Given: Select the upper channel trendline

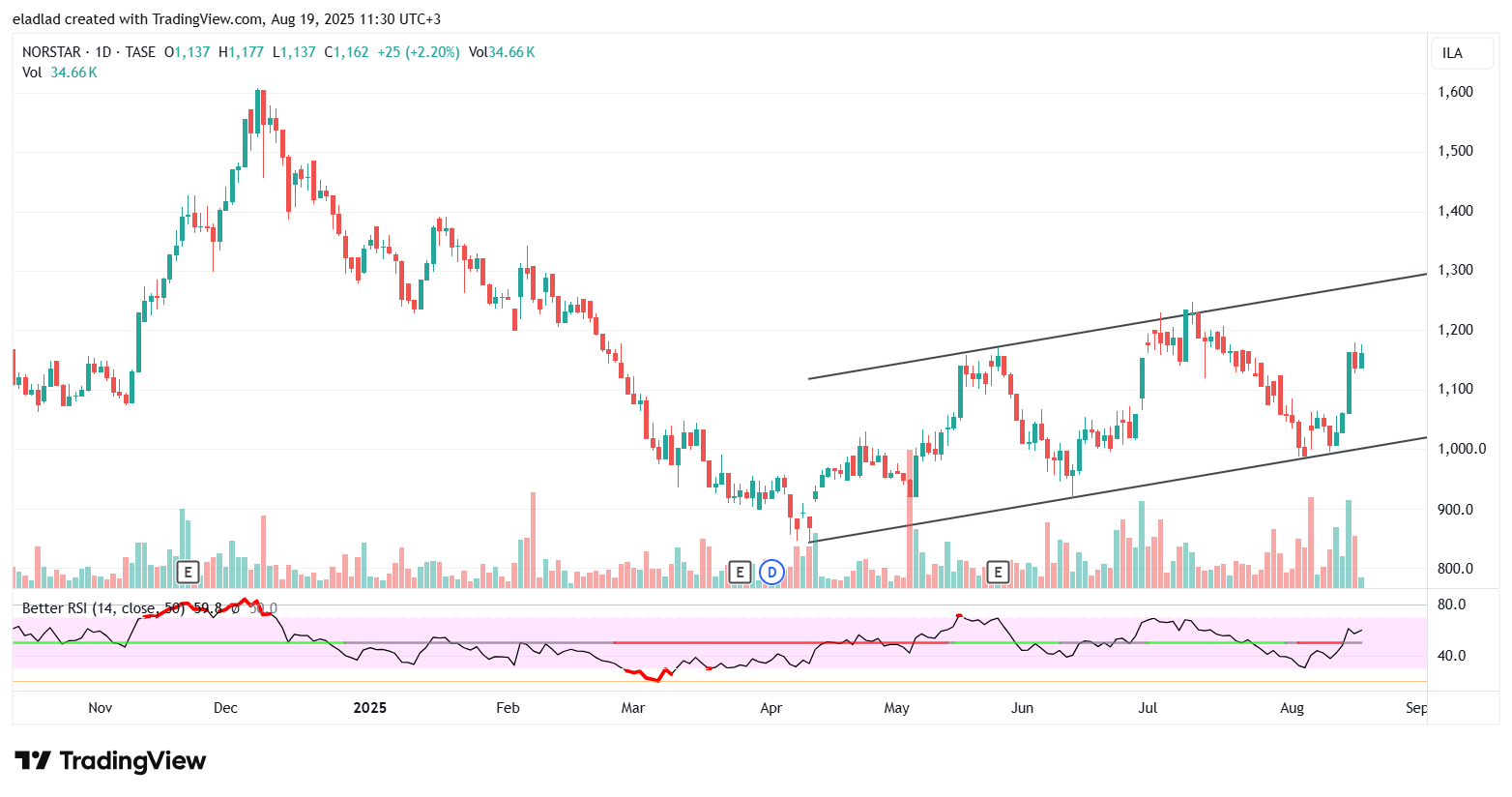Looking at the screenshot, I should click(1117, 326).
